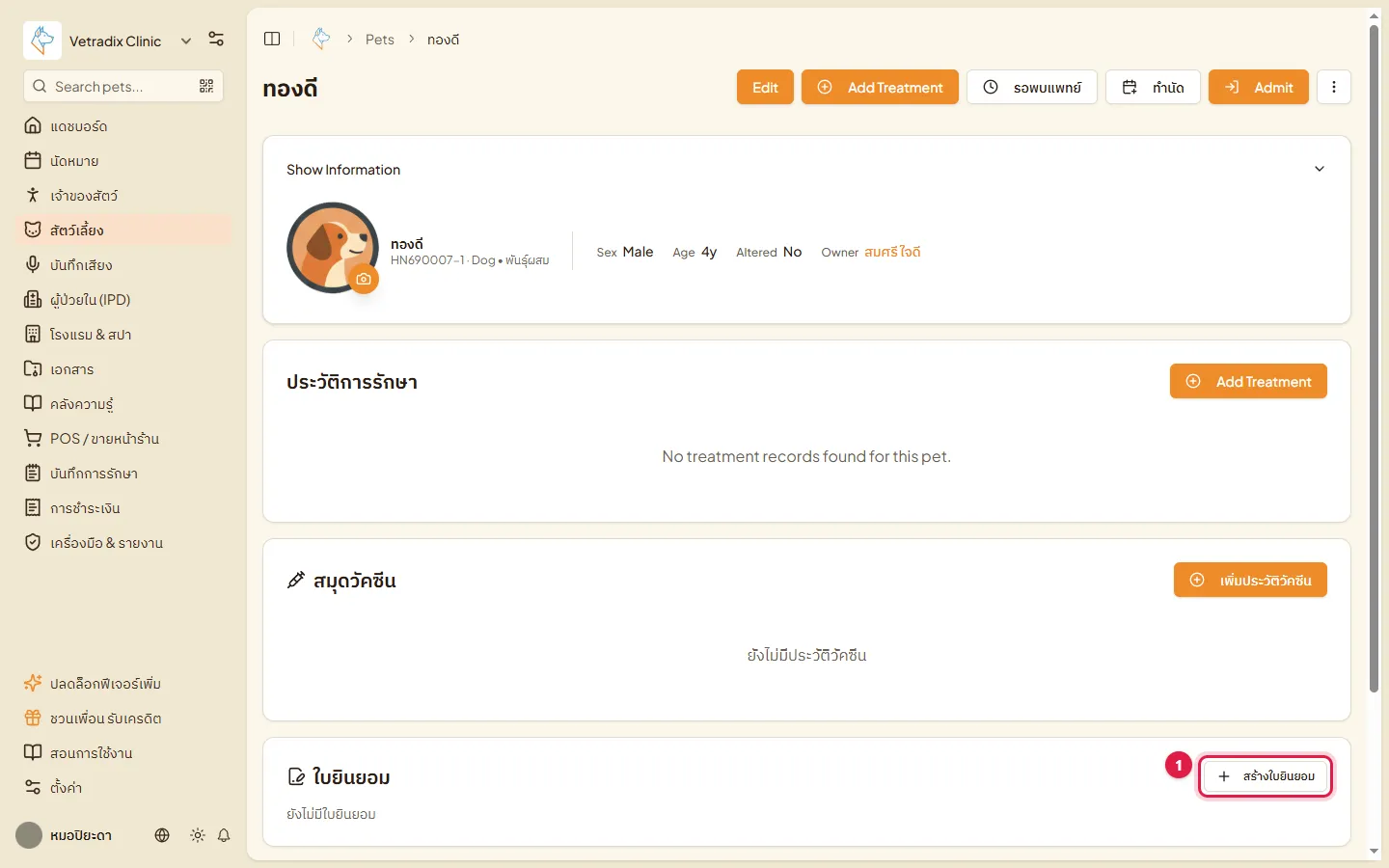1389x868 pixels.
Task: Click the home breadcrumb logo icon
Action: [321, 39]
